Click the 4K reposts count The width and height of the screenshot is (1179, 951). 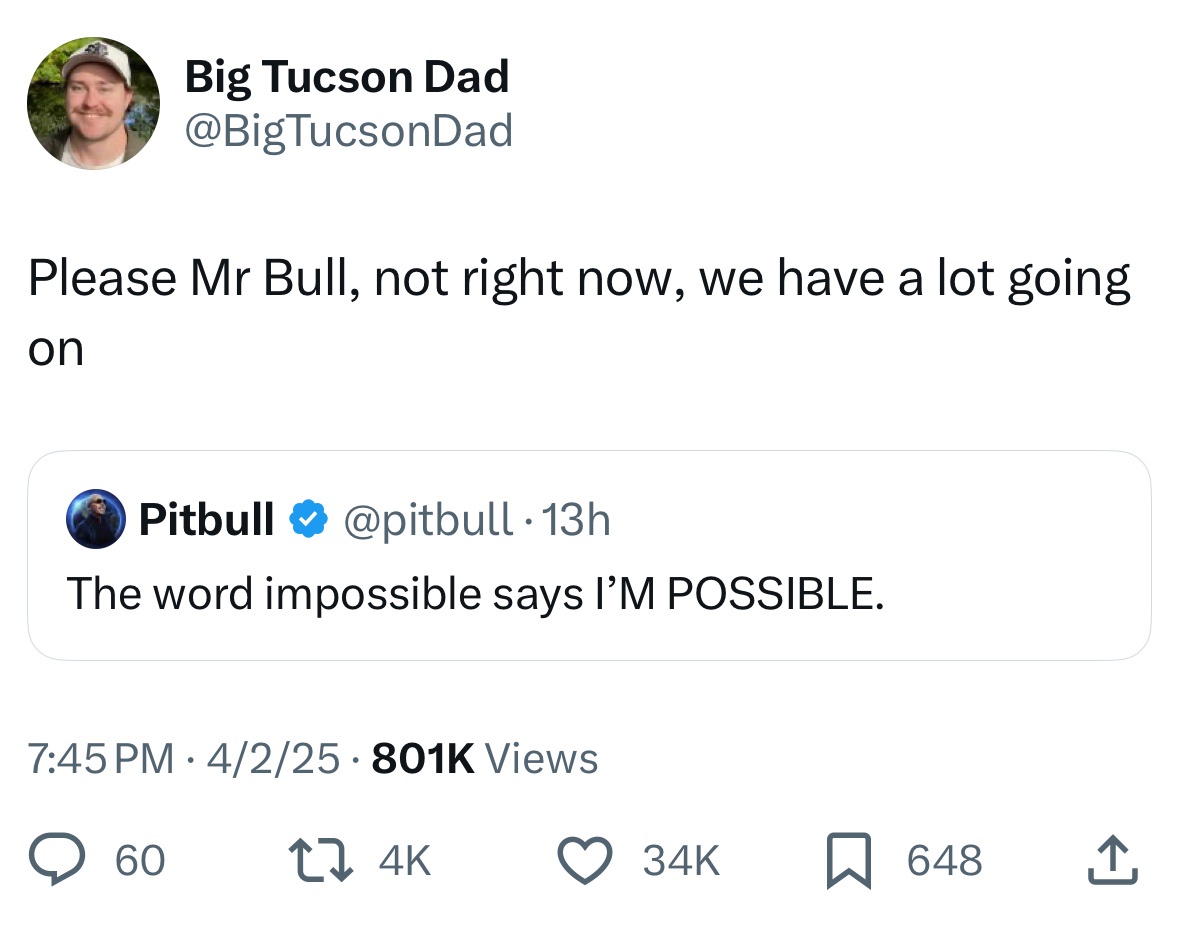coord(406,860)
